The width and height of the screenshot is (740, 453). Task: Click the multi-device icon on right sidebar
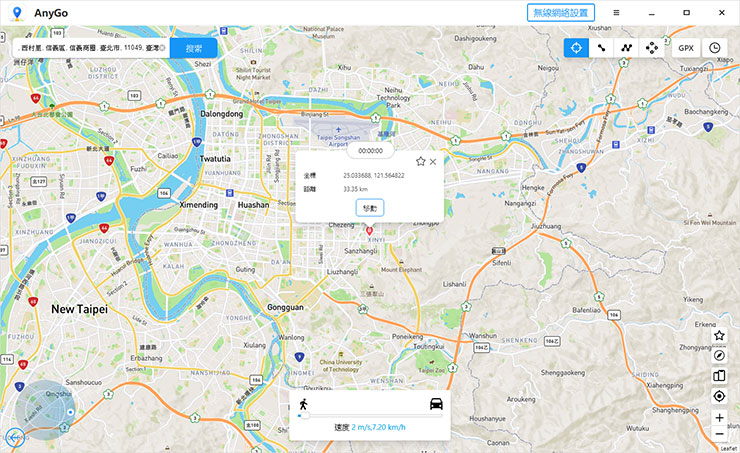[719, 376]
